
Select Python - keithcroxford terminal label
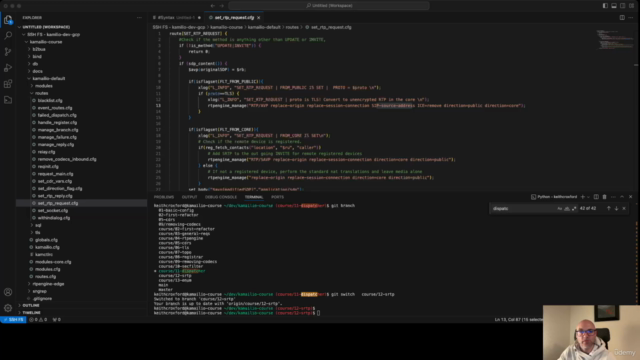(x=554, y=197)
